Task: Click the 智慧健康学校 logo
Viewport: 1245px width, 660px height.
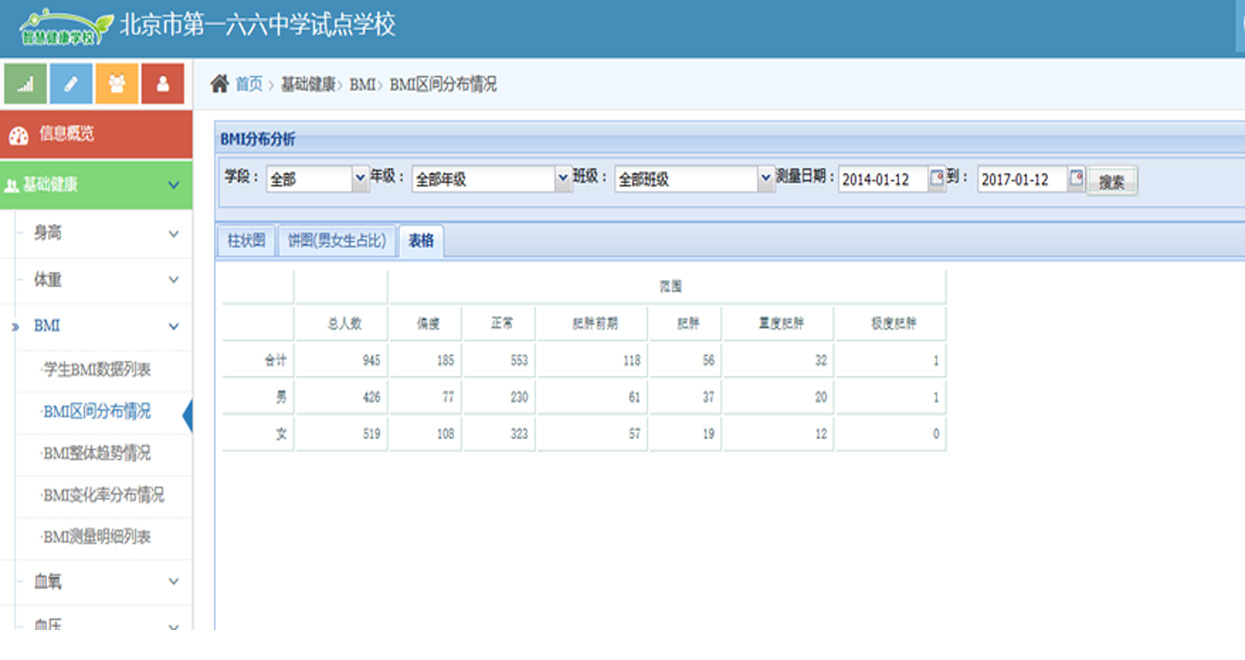Action: click(60, 27)
